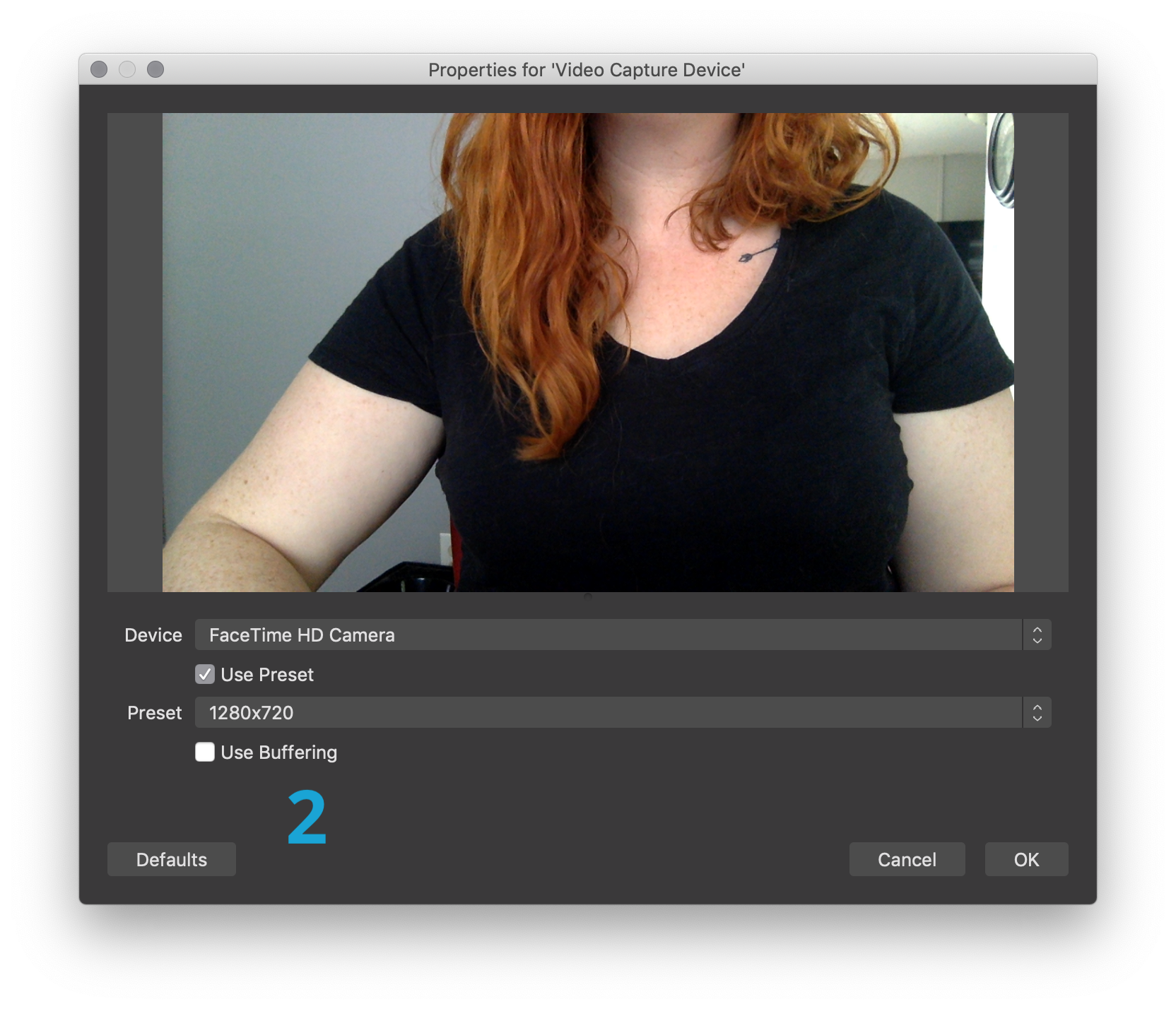Click the webcam video preview

(x=588, y=352)
